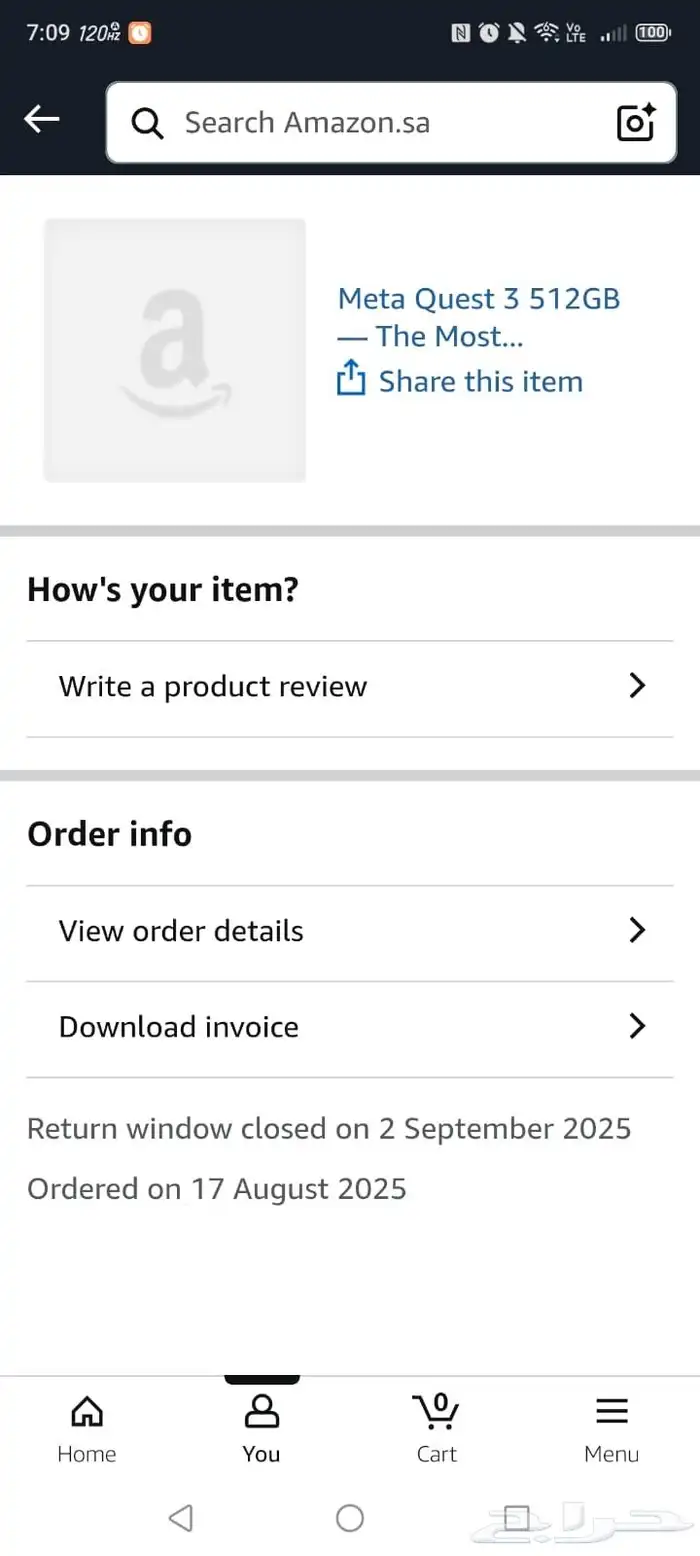Viewport: 700px width, 1556px height.
Task: Tap the You profile icon
Action: click(261, 1412)
